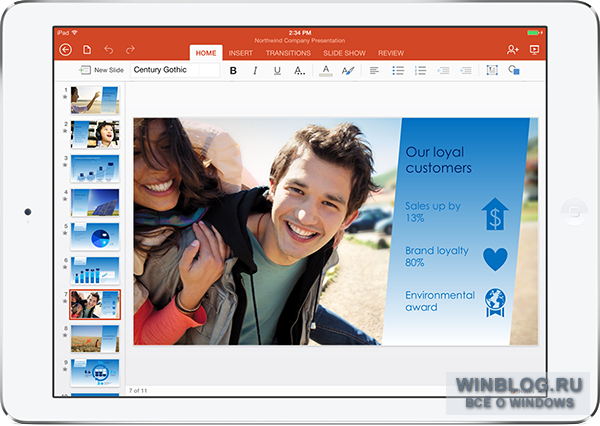Toggle Italic formatting

point(255,70)
